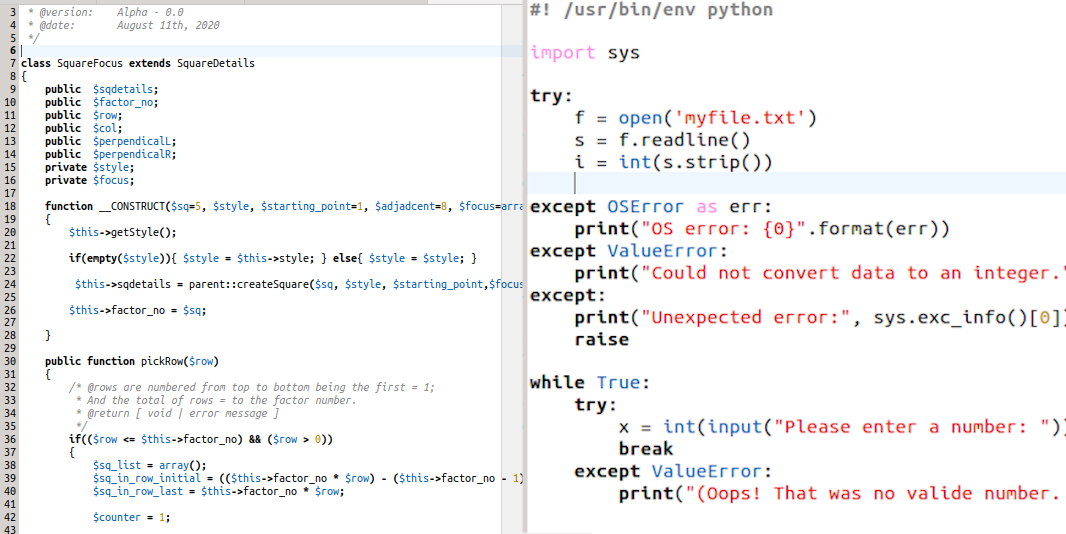Click the 'if(empty($style))' statement line
The image size is (1066, 534).
point(273,258)
